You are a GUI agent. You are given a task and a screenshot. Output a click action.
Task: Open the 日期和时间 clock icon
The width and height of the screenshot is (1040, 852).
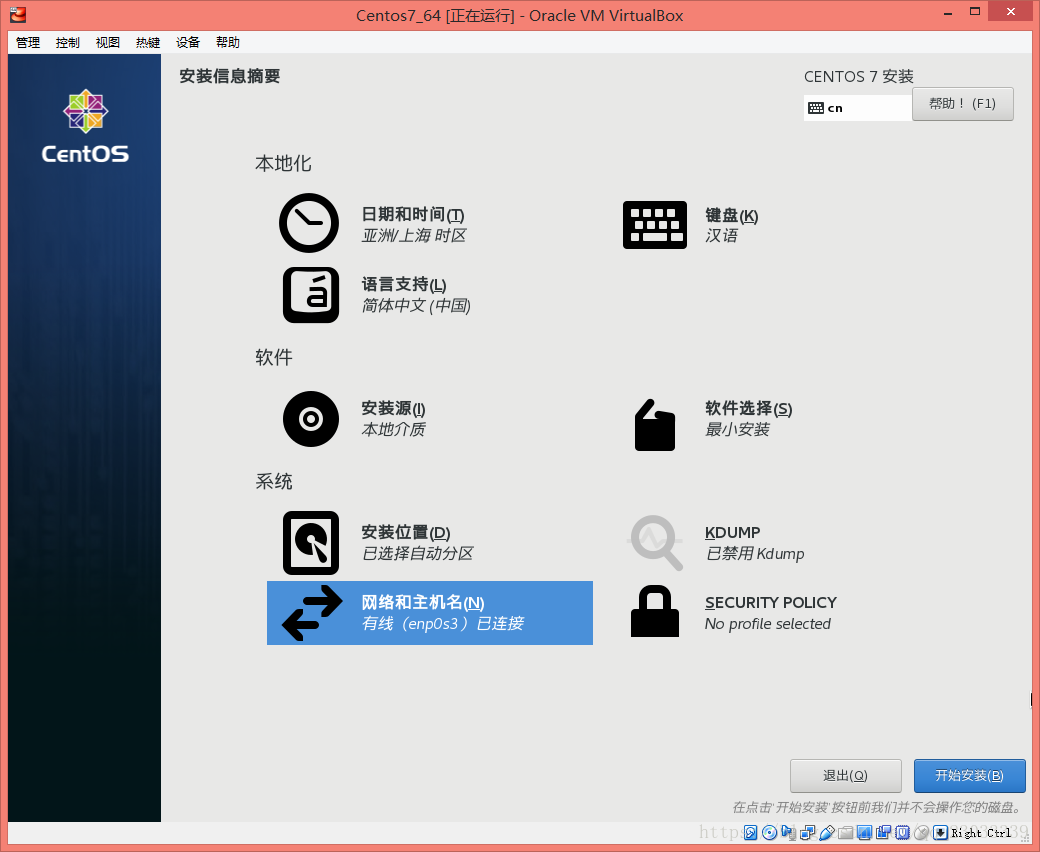click(309, 223)
